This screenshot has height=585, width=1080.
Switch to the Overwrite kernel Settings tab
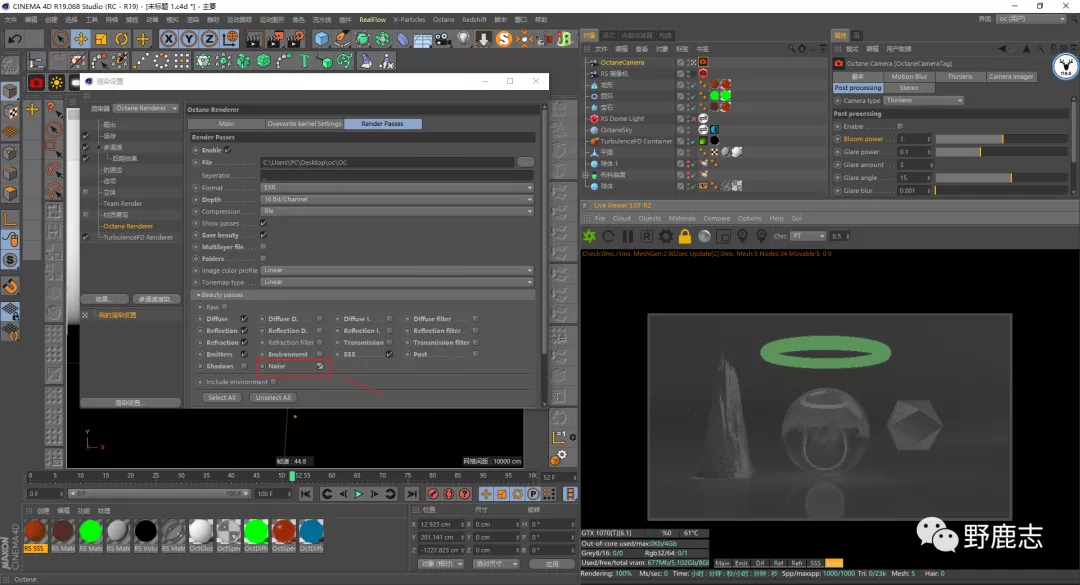tap(304, 124)
